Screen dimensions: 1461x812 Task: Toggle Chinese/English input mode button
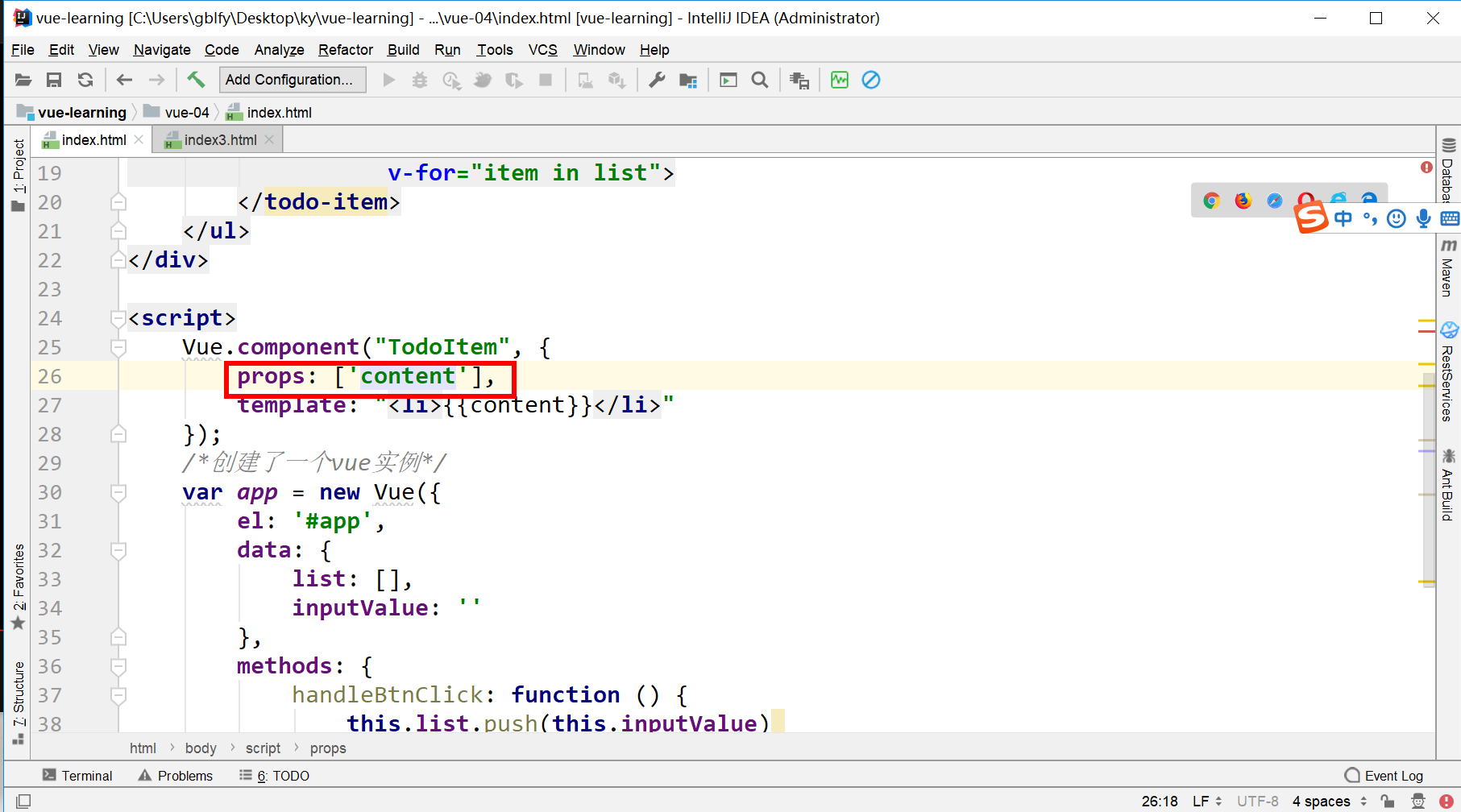pos(1343,218)
